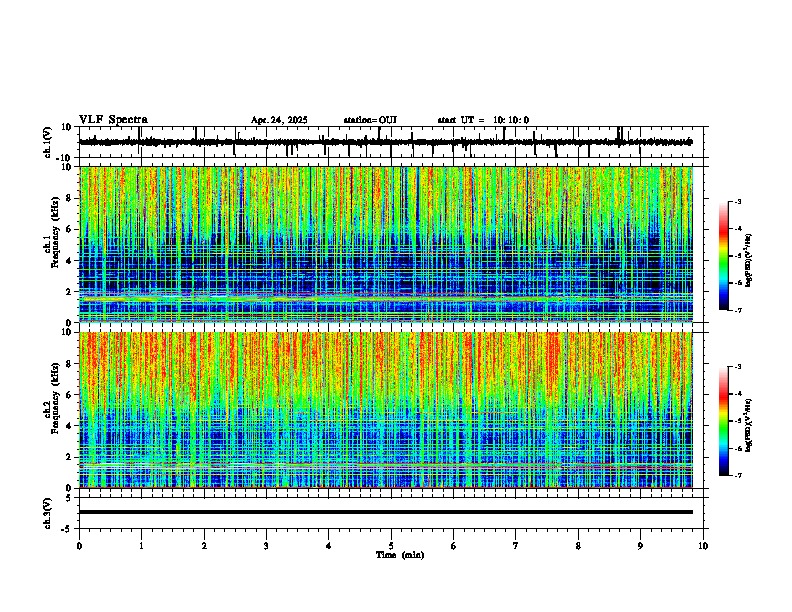Image resolution: width=792 pixels, height=612 pixels.
Task: Click time axis tick label "0"
Action: point(79,546)
